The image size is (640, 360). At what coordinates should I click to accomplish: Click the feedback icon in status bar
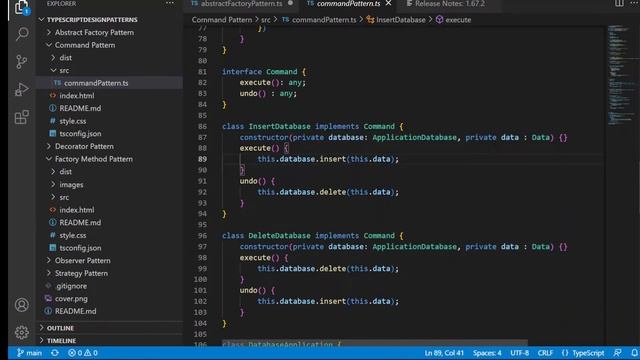point(618,353)
